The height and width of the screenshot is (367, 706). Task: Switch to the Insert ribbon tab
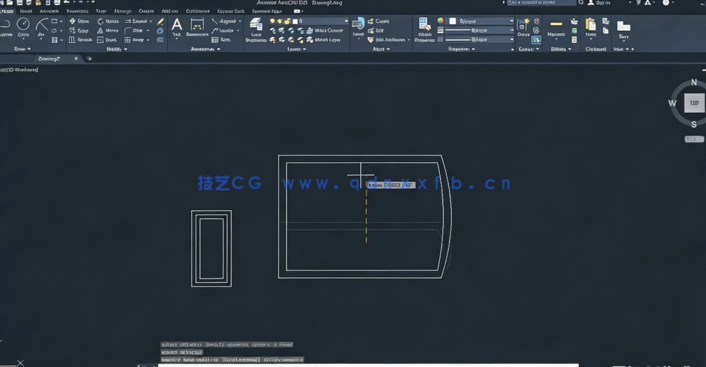(x=26, y=11)
